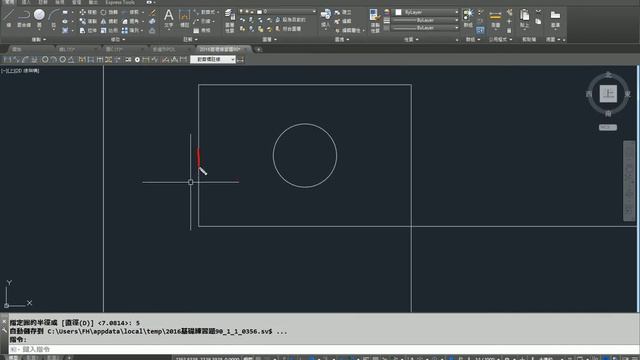Screen dimensions: 640x360
Task: Open Layer Properties manager
Action: coord(230,20)
